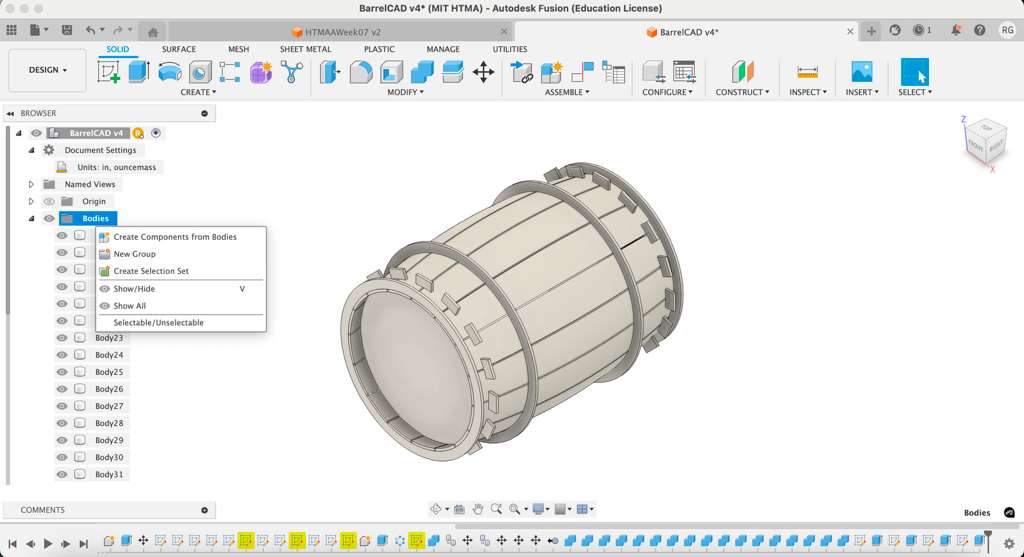
Task: Open the MODIFY dropdown menu
Action: pyautogui.click(x=405, y=92)
